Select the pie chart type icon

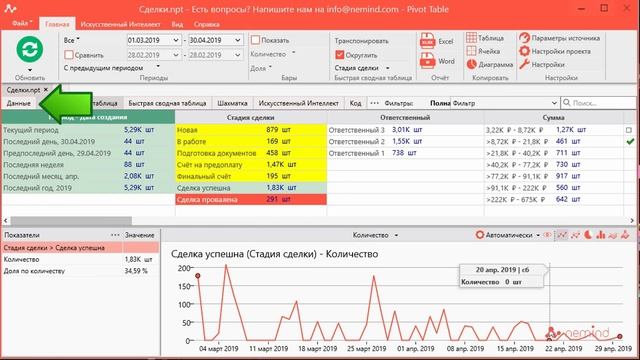588,235
